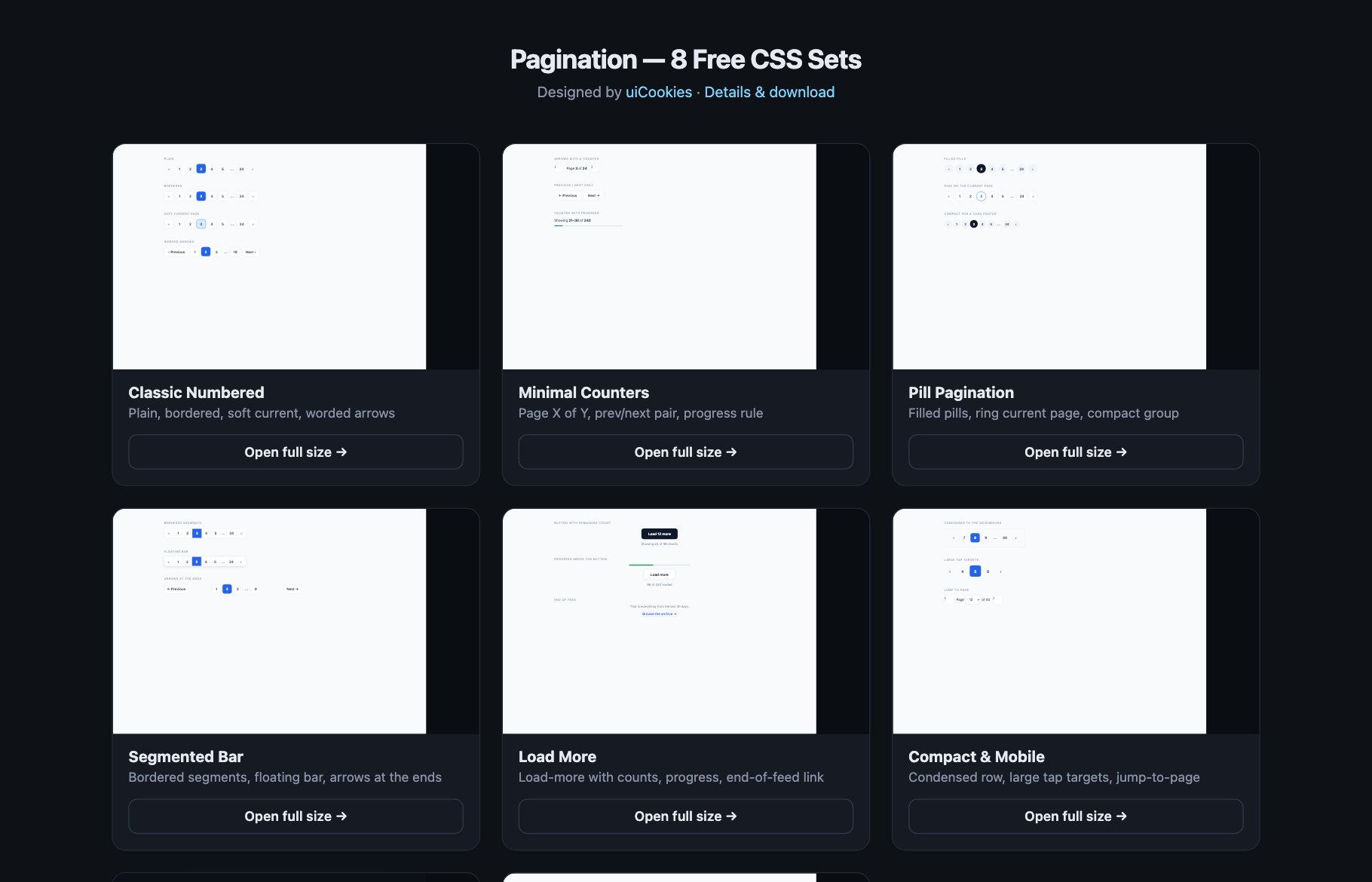Click the Classic Numbered preview thumbnail
Image resolution: width=1372 pixels, height=882 pixels.
tap(296, 256)
